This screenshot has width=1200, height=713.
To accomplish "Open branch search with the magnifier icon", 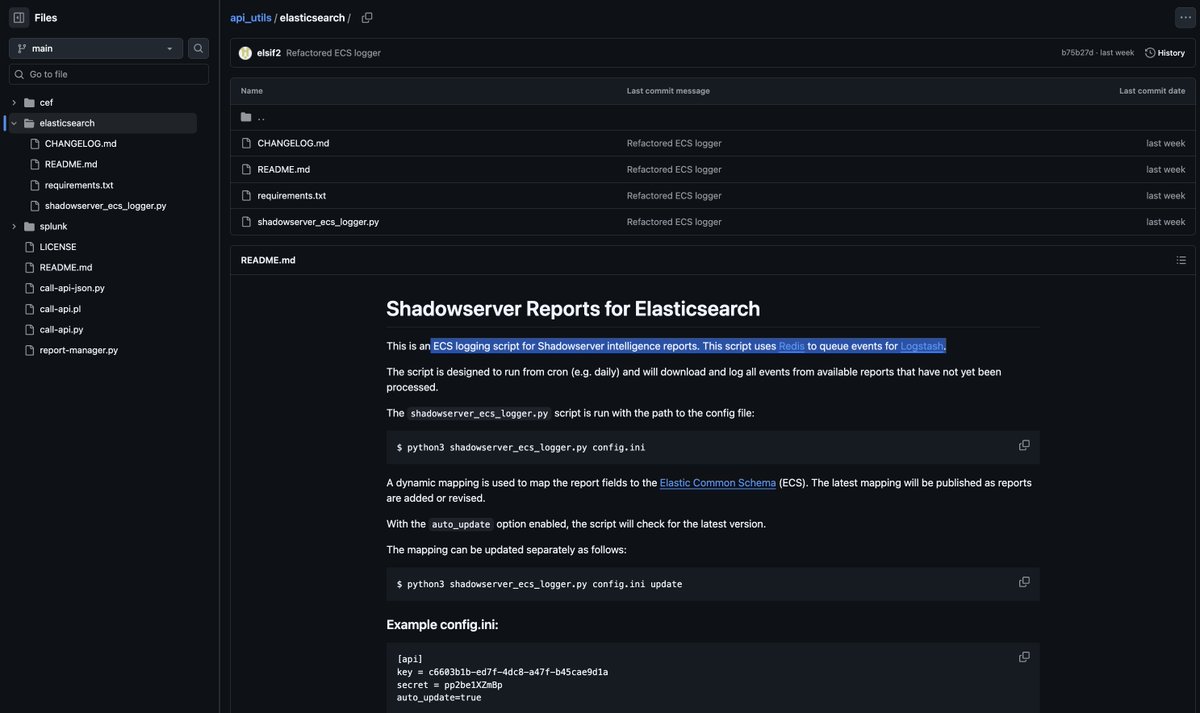I will pyautogui.click(x=195, y=46).
